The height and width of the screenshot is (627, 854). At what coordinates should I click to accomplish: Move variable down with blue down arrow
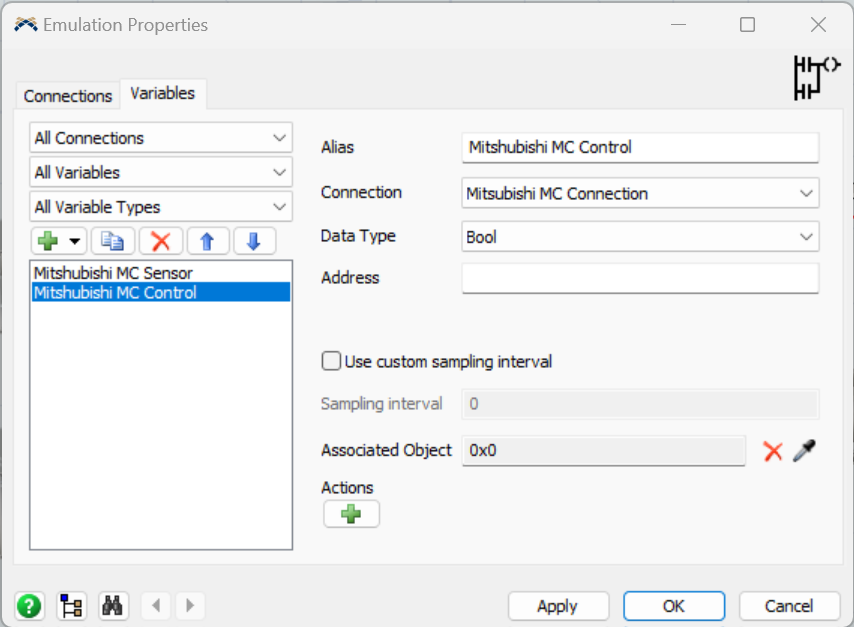(x=254, y=241)
